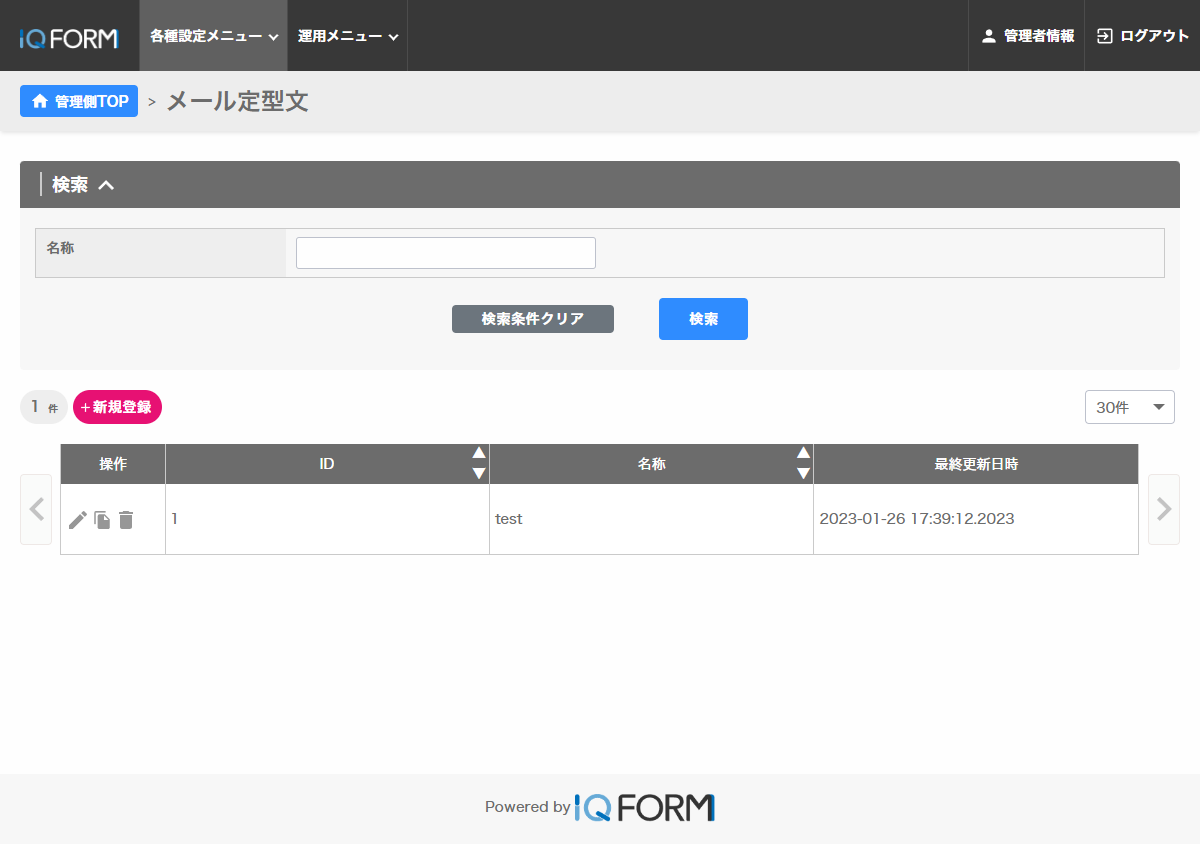
Task: Click ログアウト to sign out
Action: (1143, 36)
